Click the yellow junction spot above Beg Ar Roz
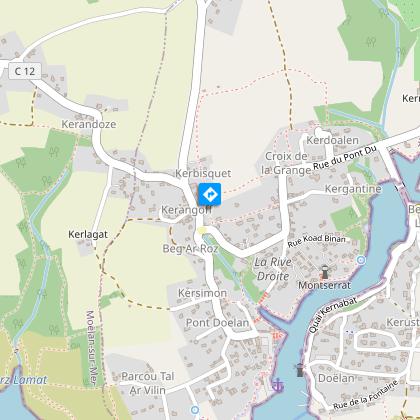The width and height of the screenshot is (420, 420). tap(201, 230)
